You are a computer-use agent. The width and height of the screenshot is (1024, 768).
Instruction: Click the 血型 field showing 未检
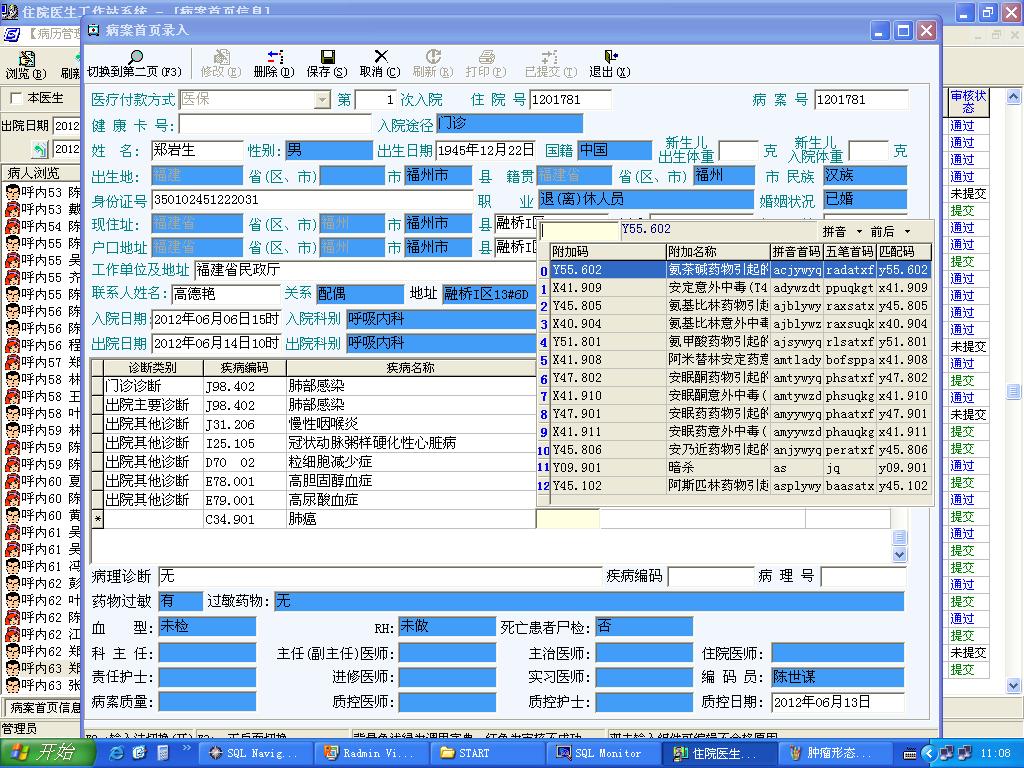[x=207, y=626]
